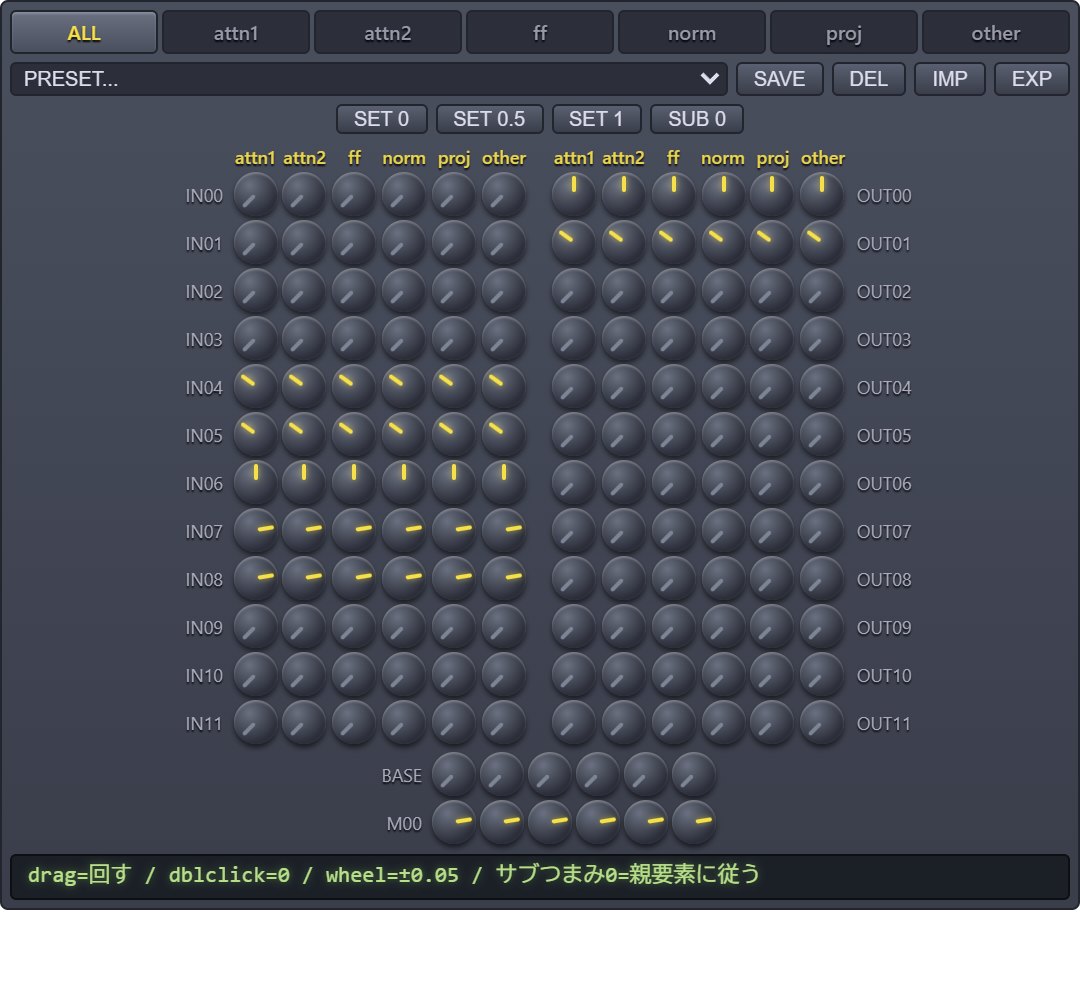The image size is (1080, 1008).
Task: Click the IN04 other knob
Action: tap(503, 387)
